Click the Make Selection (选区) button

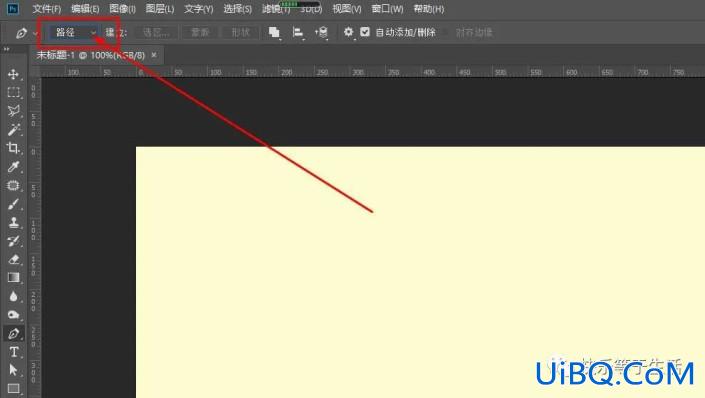point(156,32)
